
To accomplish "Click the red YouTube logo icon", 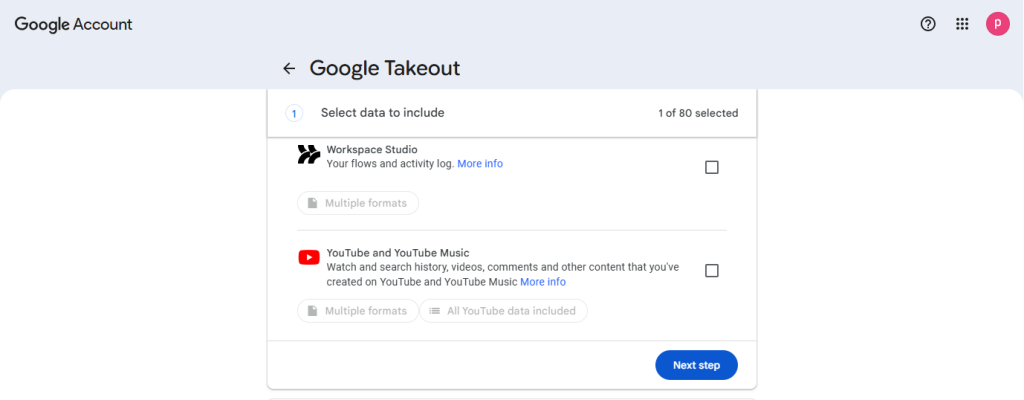I will click(309, 258).
